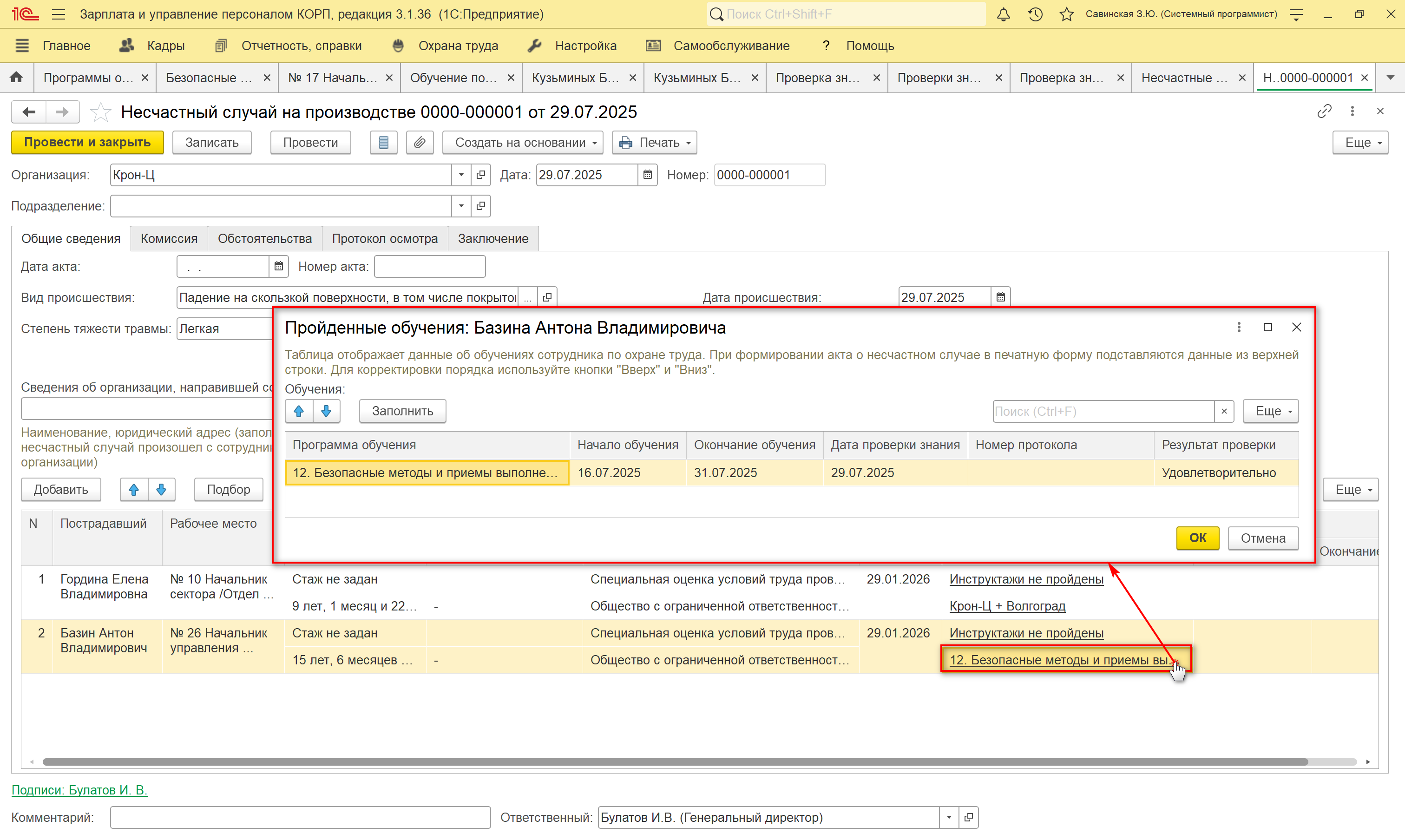The height and width of the screenshot is (840, 1405).
Task: Expand the Организация dropdown list
Action: pyautogui.click(x=461, y=175)
